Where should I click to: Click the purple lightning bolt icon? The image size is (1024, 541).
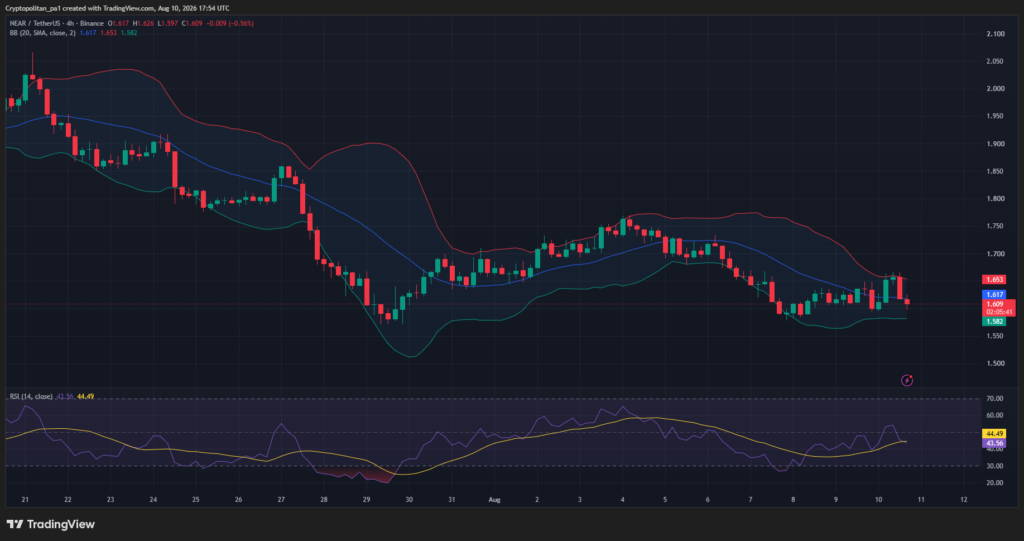(x=907, y=380)
